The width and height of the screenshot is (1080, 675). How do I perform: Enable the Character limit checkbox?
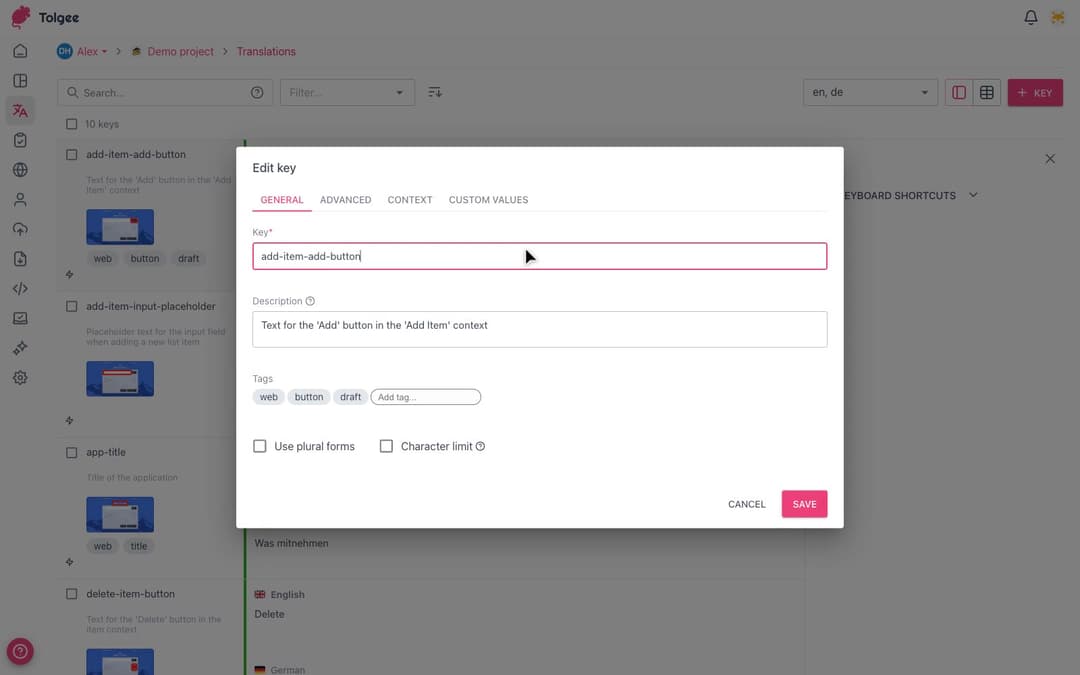386,446
